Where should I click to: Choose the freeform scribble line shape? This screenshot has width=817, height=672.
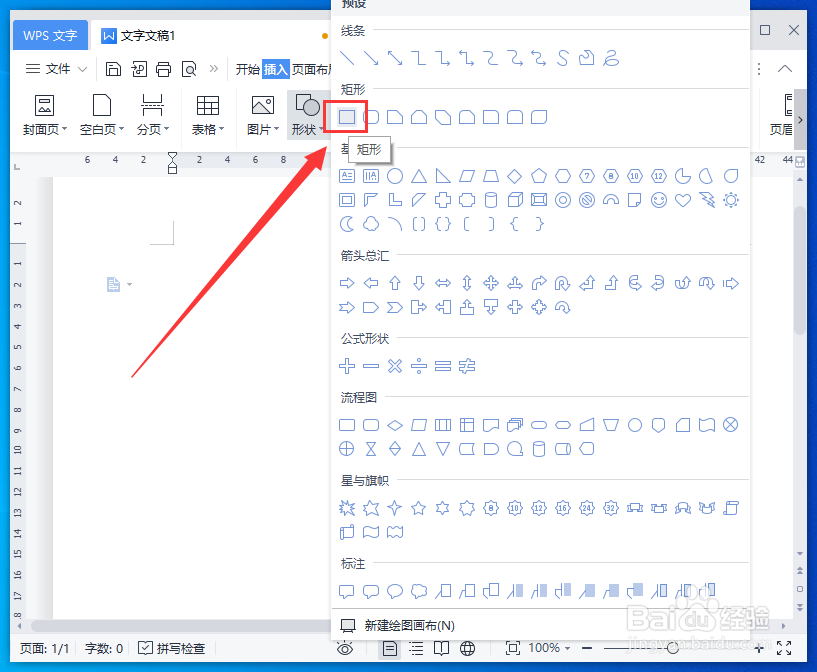pos(611,58)
